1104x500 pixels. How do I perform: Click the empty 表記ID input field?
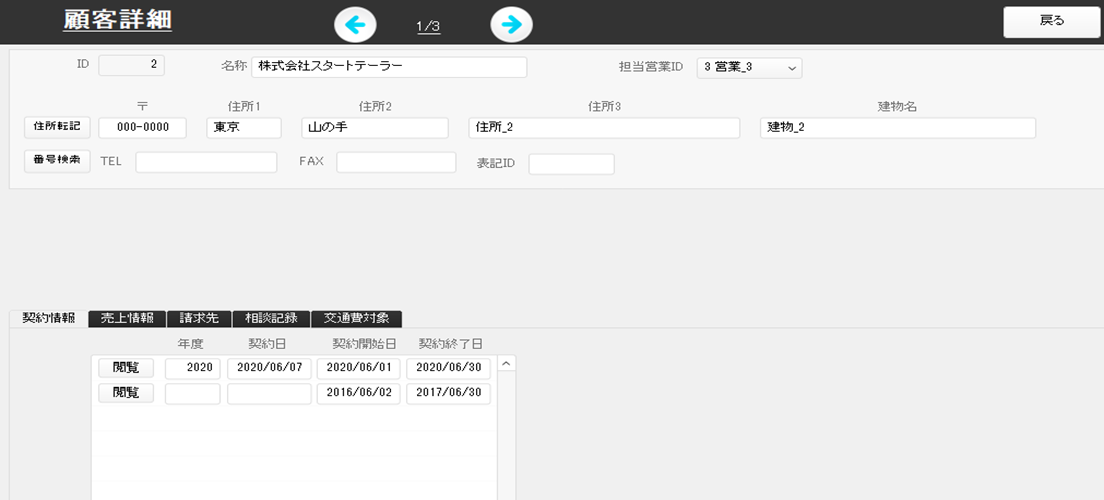[x=572, y=164]
